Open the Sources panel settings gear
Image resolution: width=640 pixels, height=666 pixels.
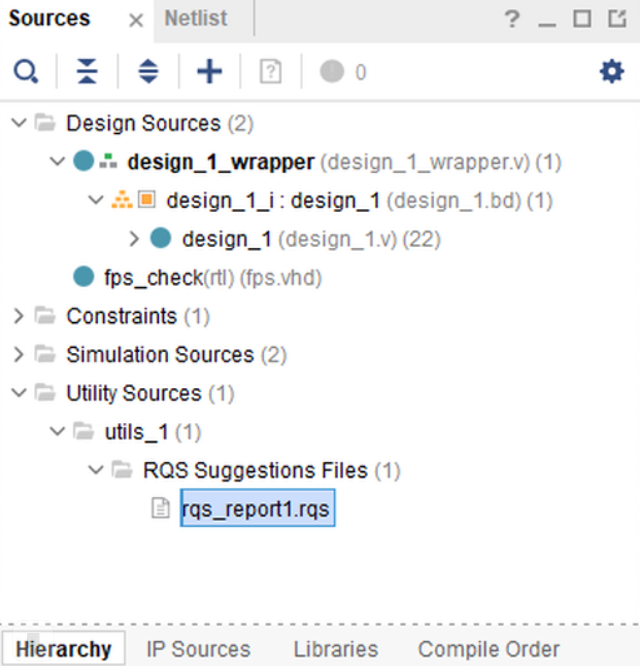(611, 71)
